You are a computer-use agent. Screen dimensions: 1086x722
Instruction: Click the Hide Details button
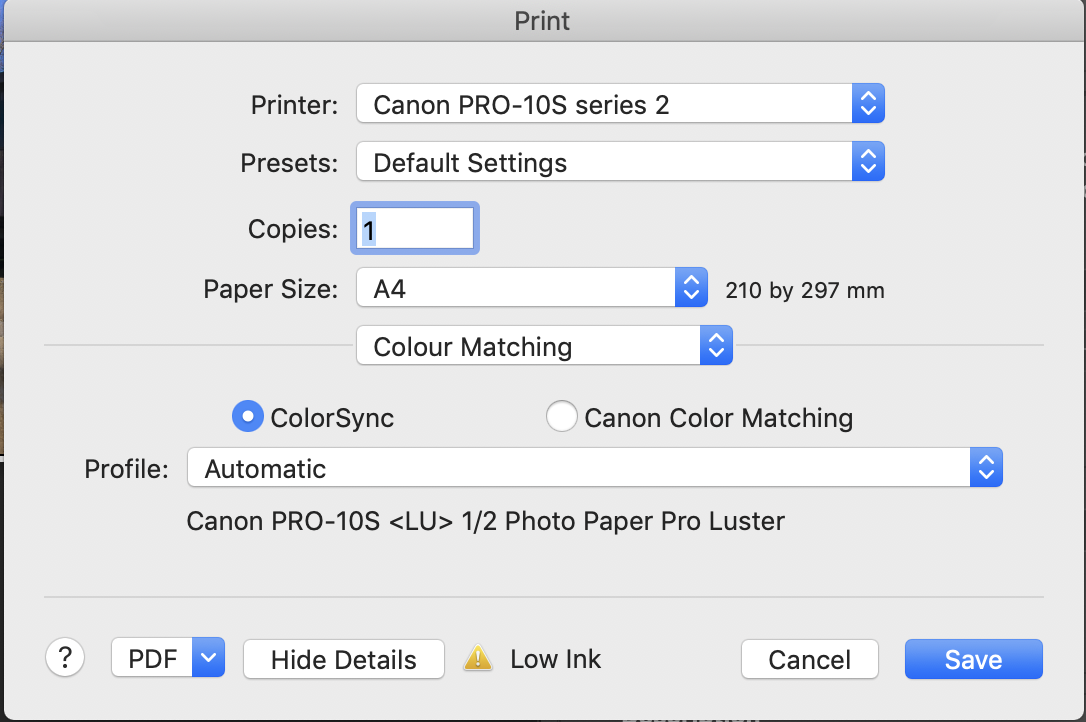[x=343, y=658]
